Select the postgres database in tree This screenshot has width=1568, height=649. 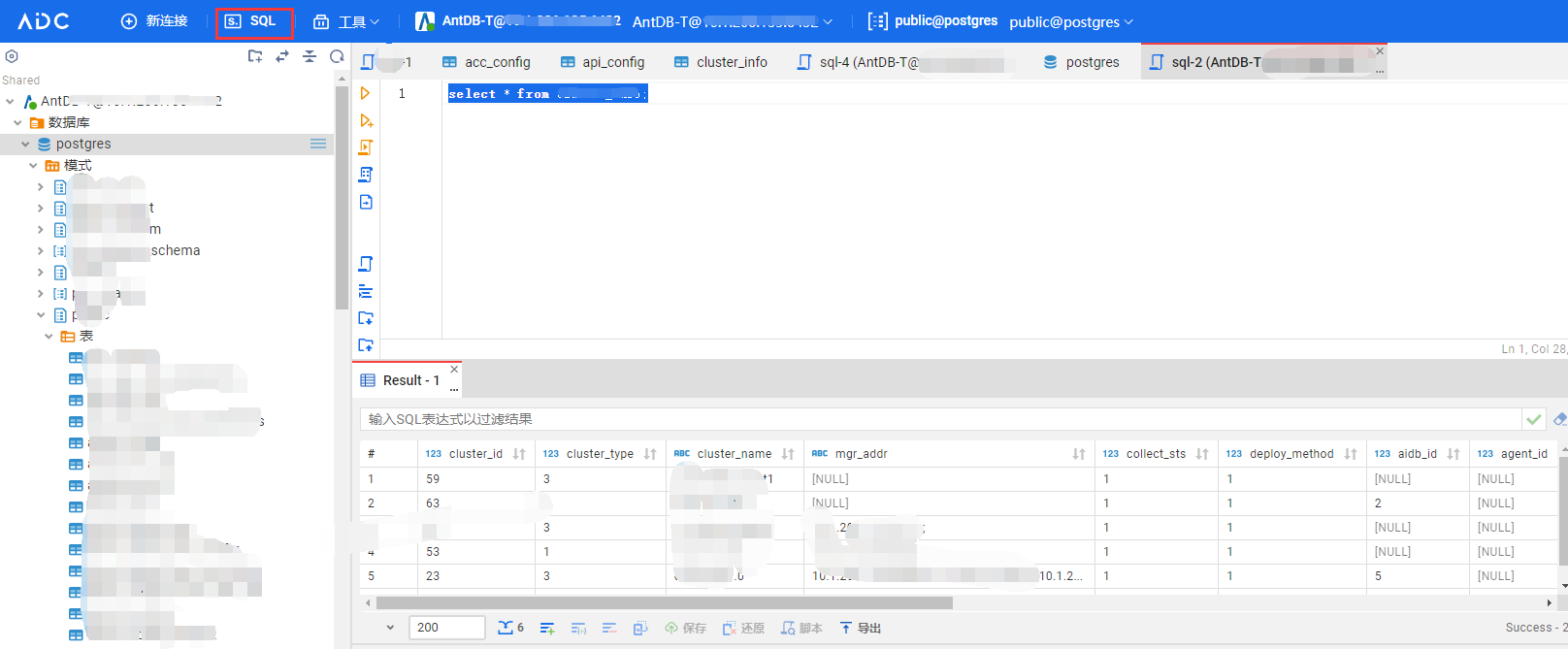click(x=83, y=144)
